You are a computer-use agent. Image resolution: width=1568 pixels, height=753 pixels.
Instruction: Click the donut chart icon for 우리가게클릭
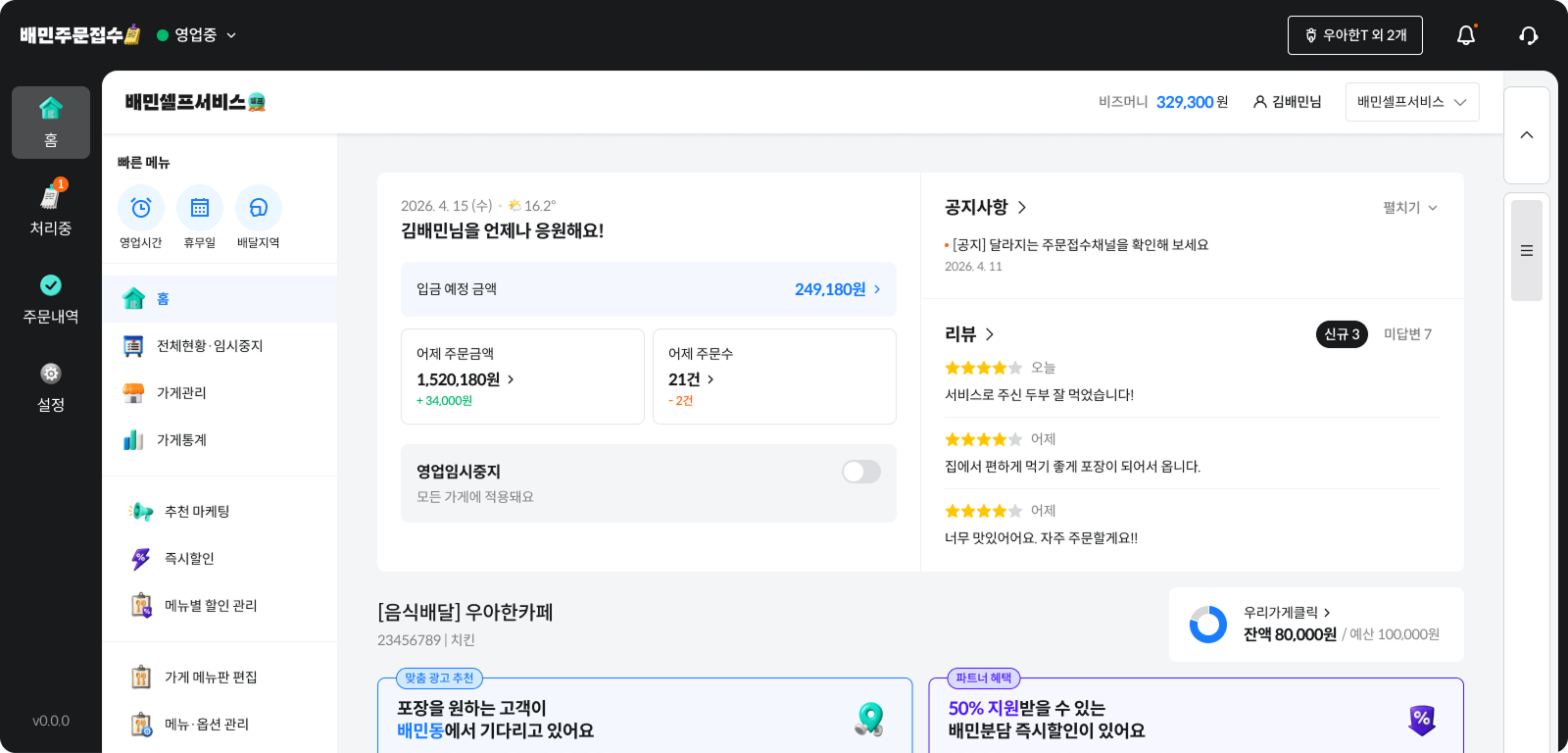pyautogui.click(x=1208, y=625)
